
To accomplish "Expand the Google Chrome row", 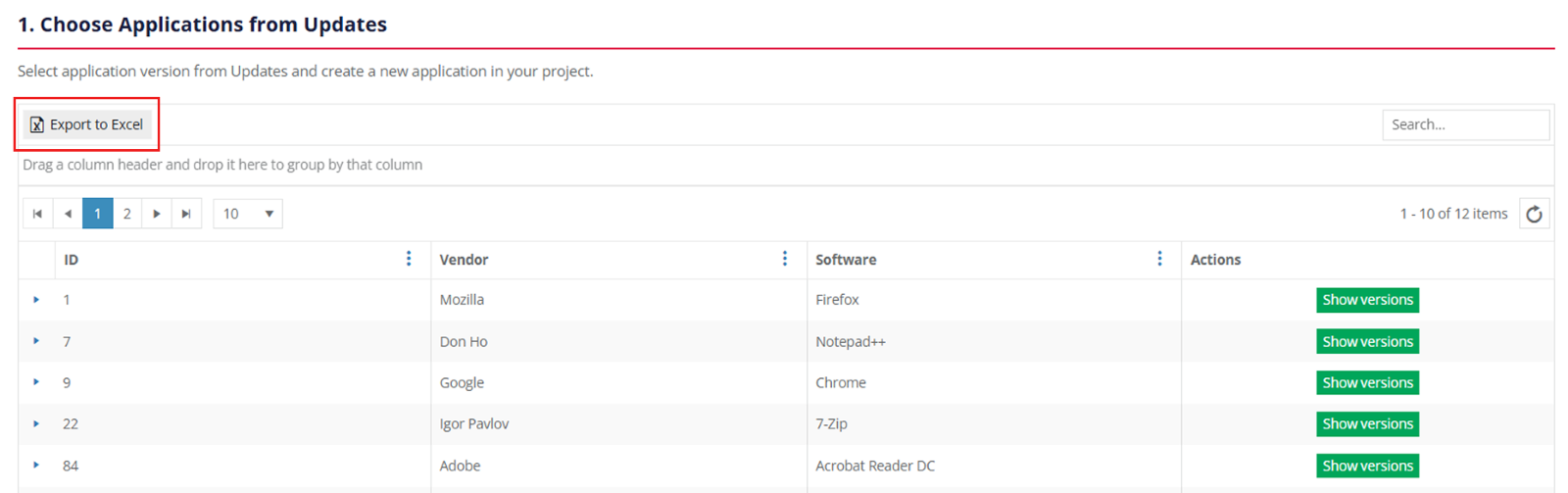I will [36, 382].
